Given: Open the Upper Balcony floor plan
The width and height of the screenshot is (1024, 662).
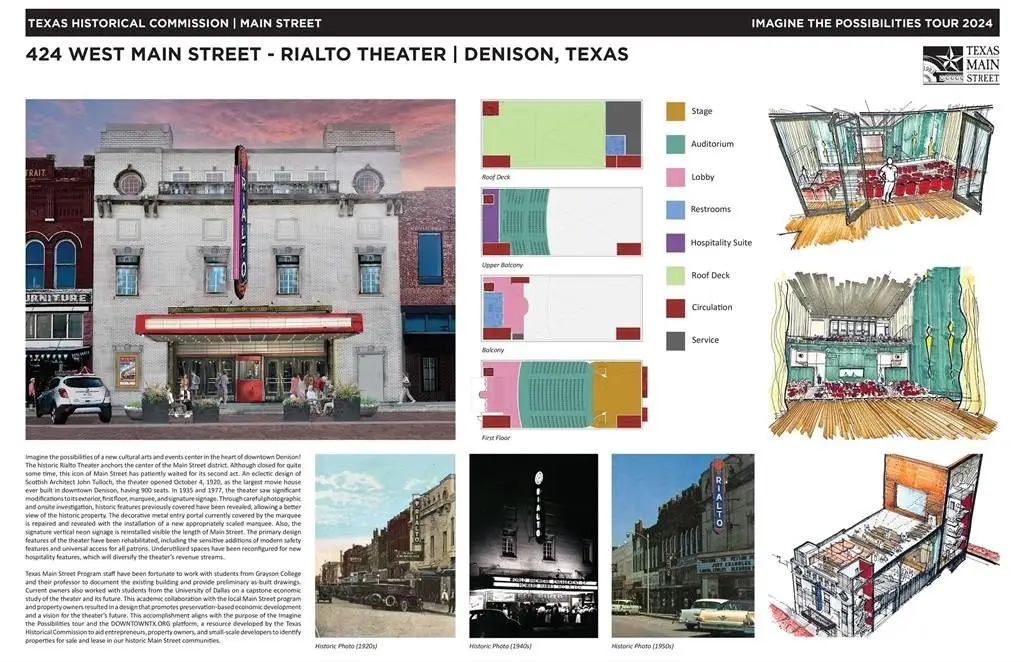Looking at the screenshot, I should pyautogui.click(x=561, y=222).
